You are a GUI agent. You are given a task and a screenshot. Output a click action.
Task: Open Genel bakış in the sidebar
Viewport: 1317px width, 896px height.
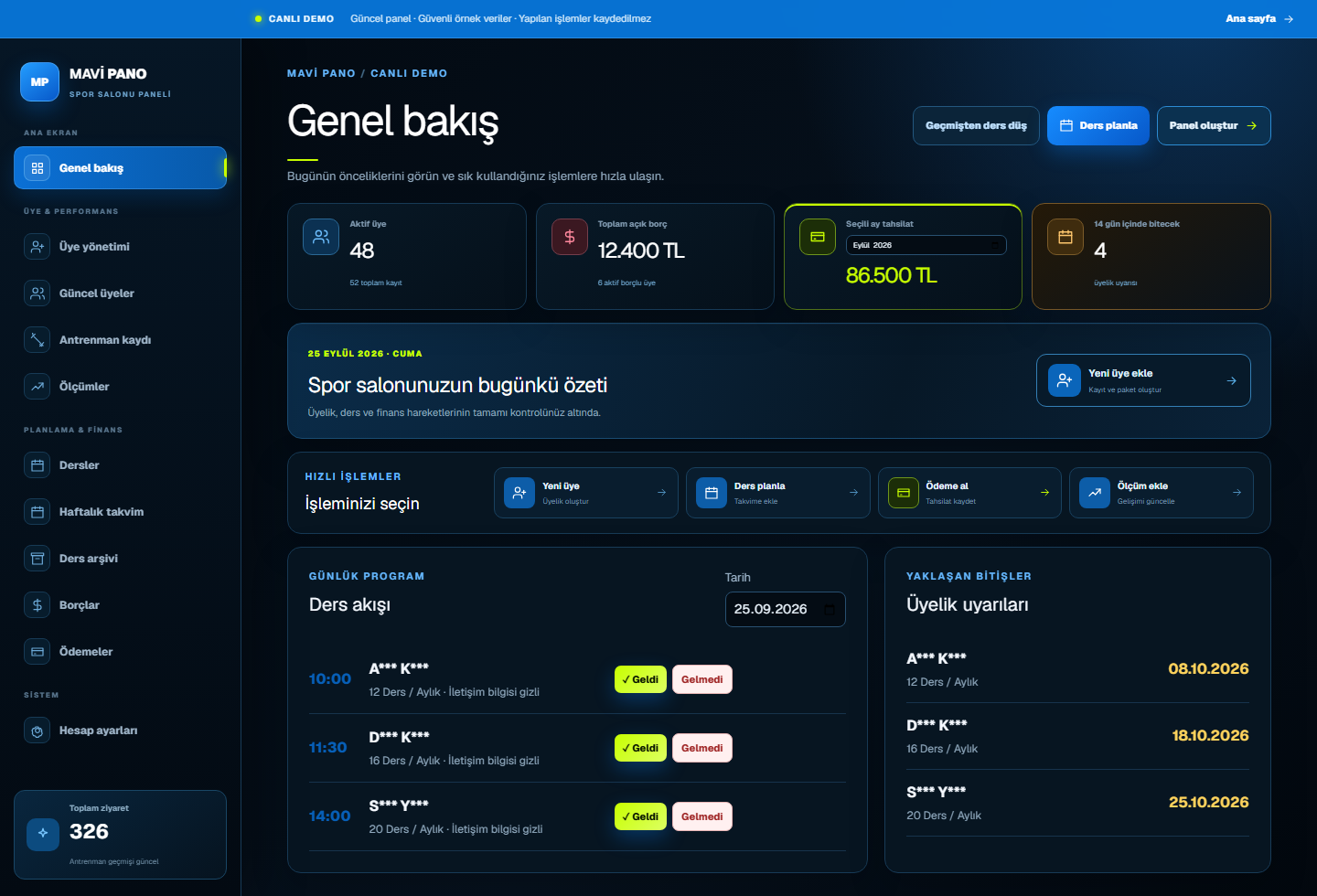coord(120,168)
